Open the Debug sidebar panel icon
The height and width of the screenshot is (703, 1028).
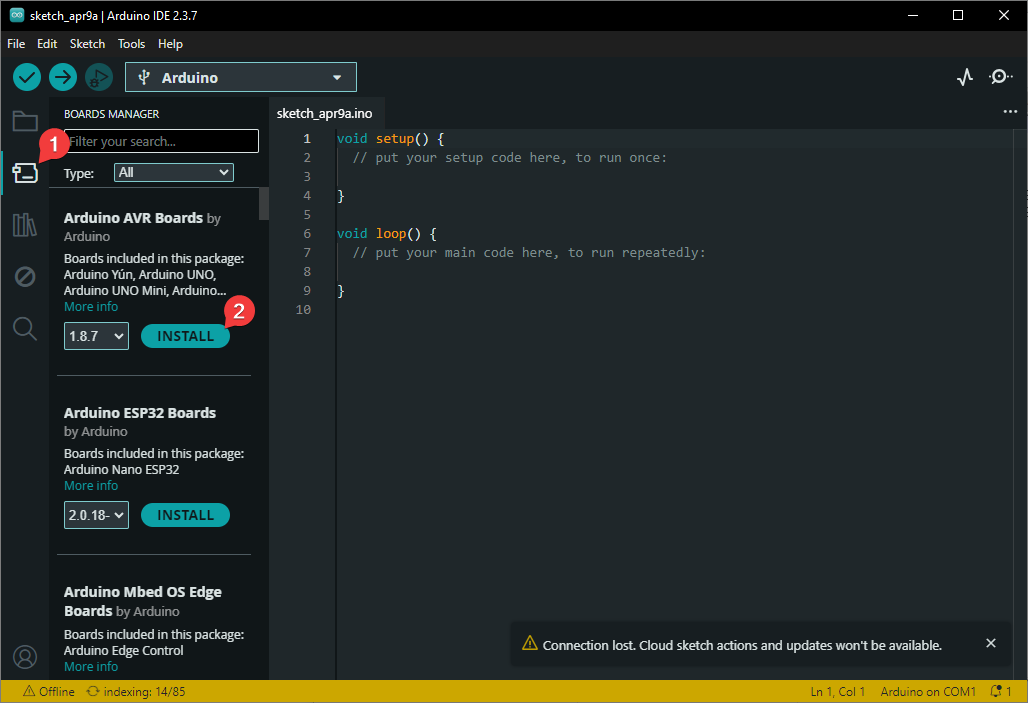click(x=25, y=277)
